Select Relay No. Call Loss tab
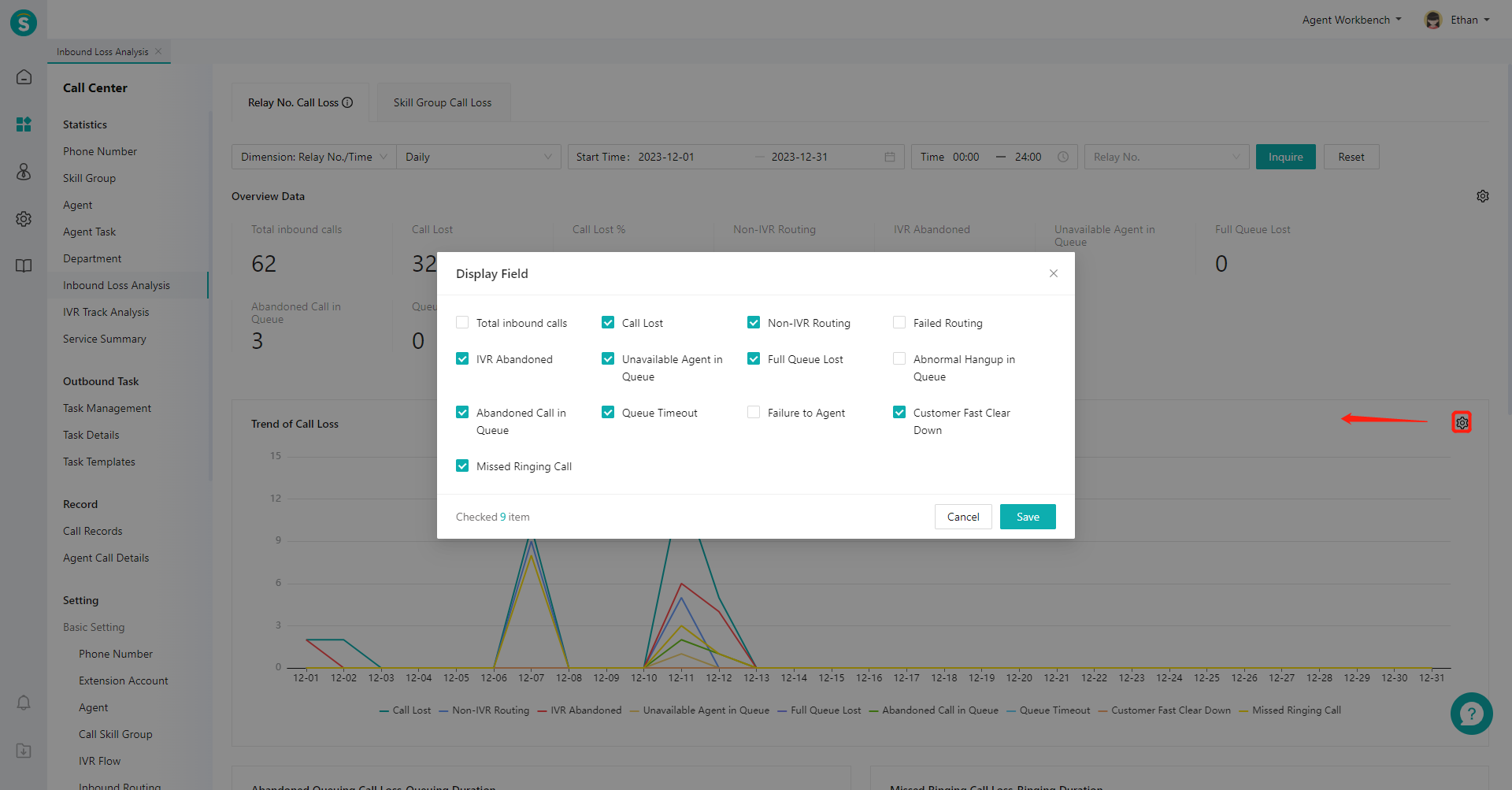This screenshot has width=1512, height=790. [300, 102]
